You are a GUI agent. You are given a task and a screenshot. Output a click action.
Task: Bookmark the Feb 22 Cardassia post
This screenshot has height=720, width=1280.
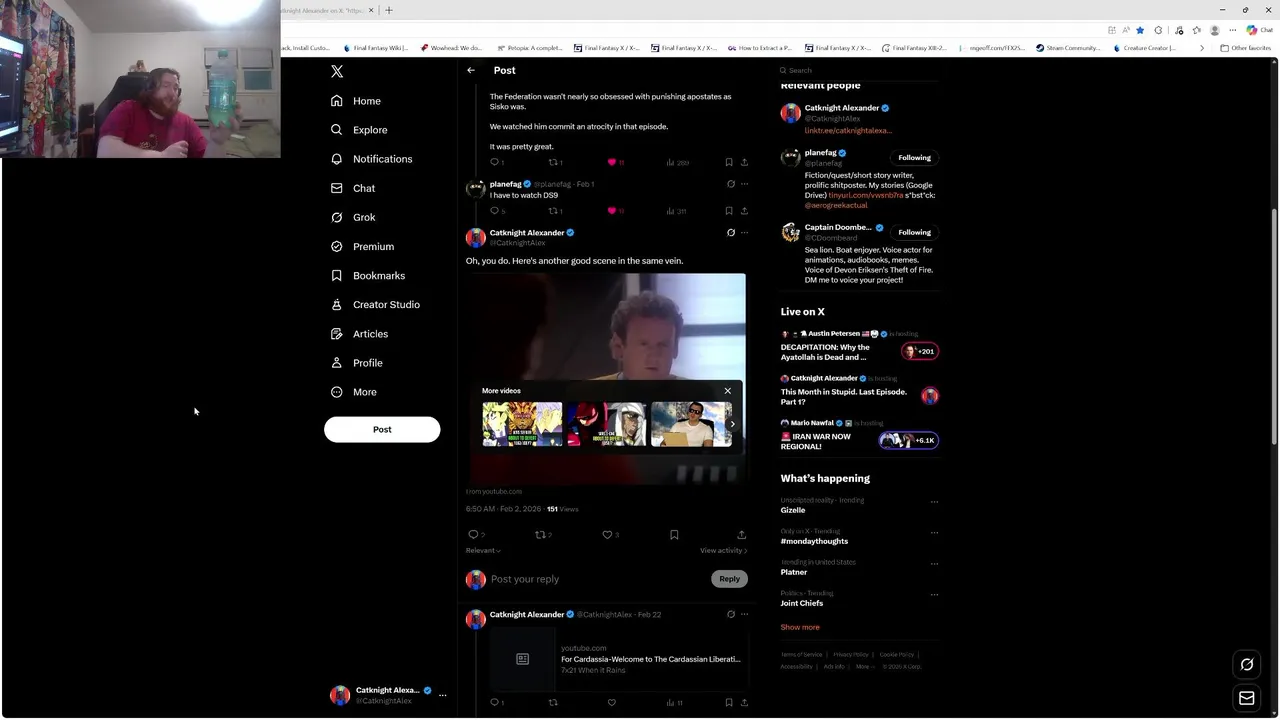pyautogui.click(x=729, y=703)
